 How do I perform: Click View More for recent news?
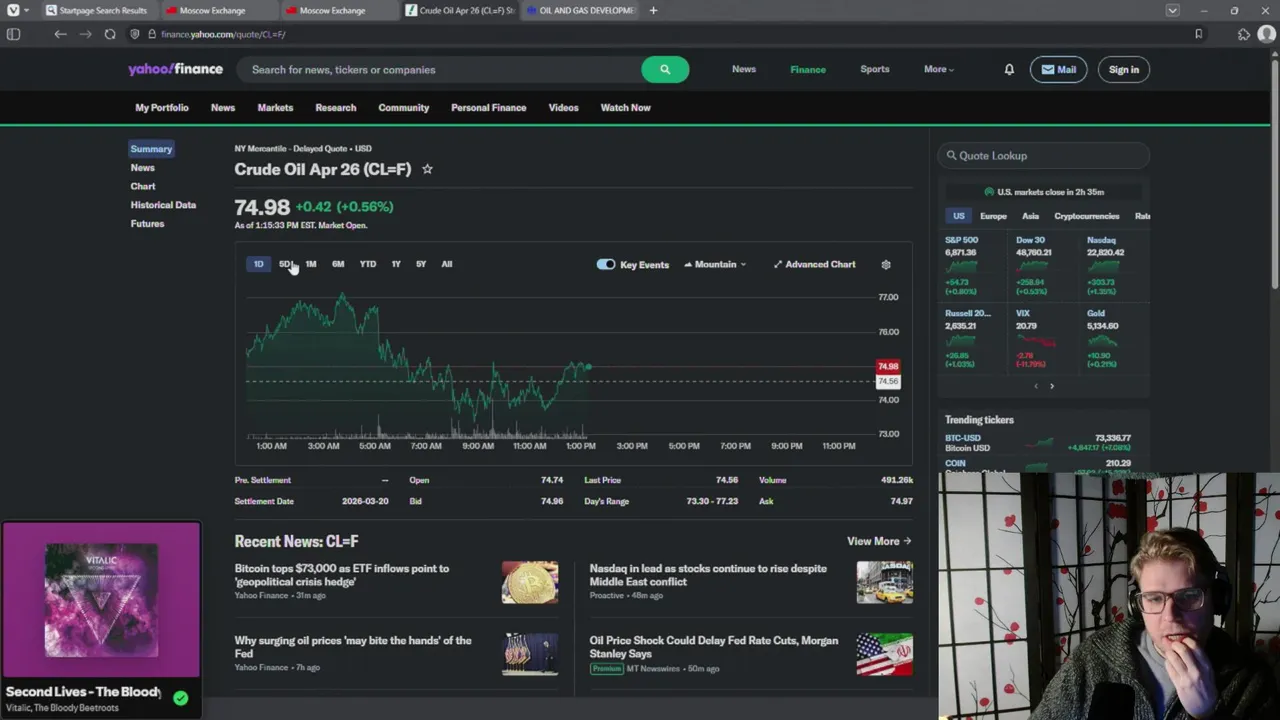(879, 541)
